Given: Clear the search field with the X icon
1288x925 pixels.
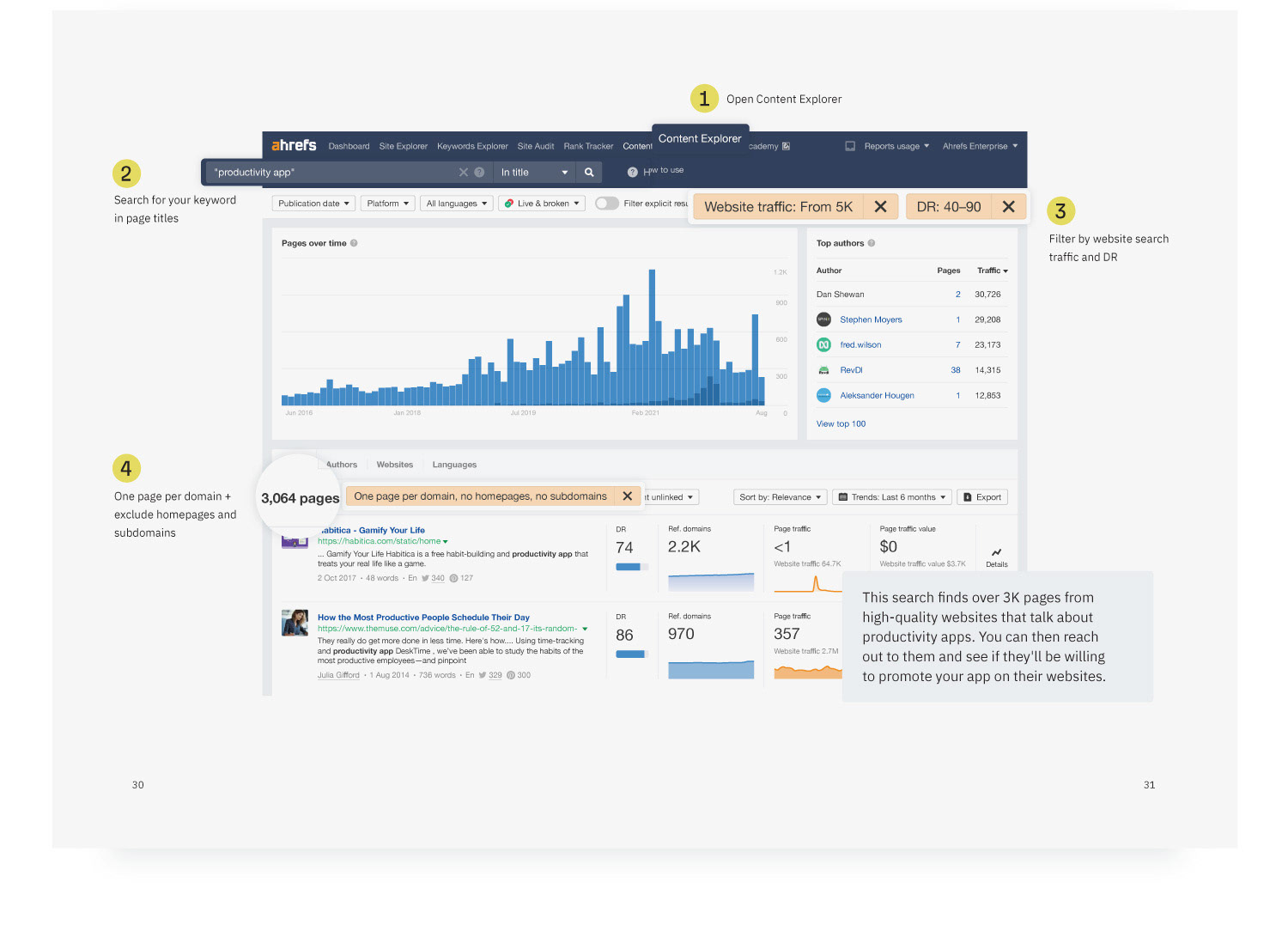Looking at the screenshot, I should point(464,172).
